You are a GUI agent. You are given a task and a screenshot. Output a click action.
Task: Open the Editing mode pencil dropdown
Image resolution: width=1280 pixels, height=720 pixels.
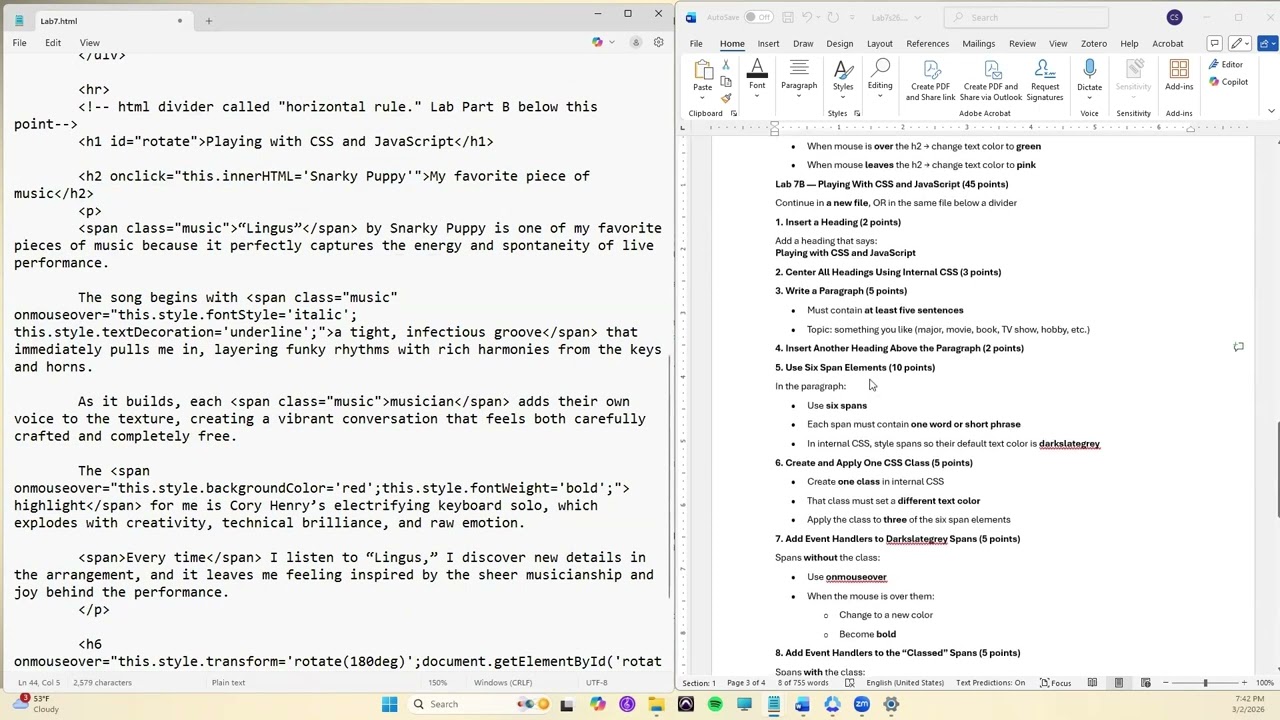[1241, 43]
